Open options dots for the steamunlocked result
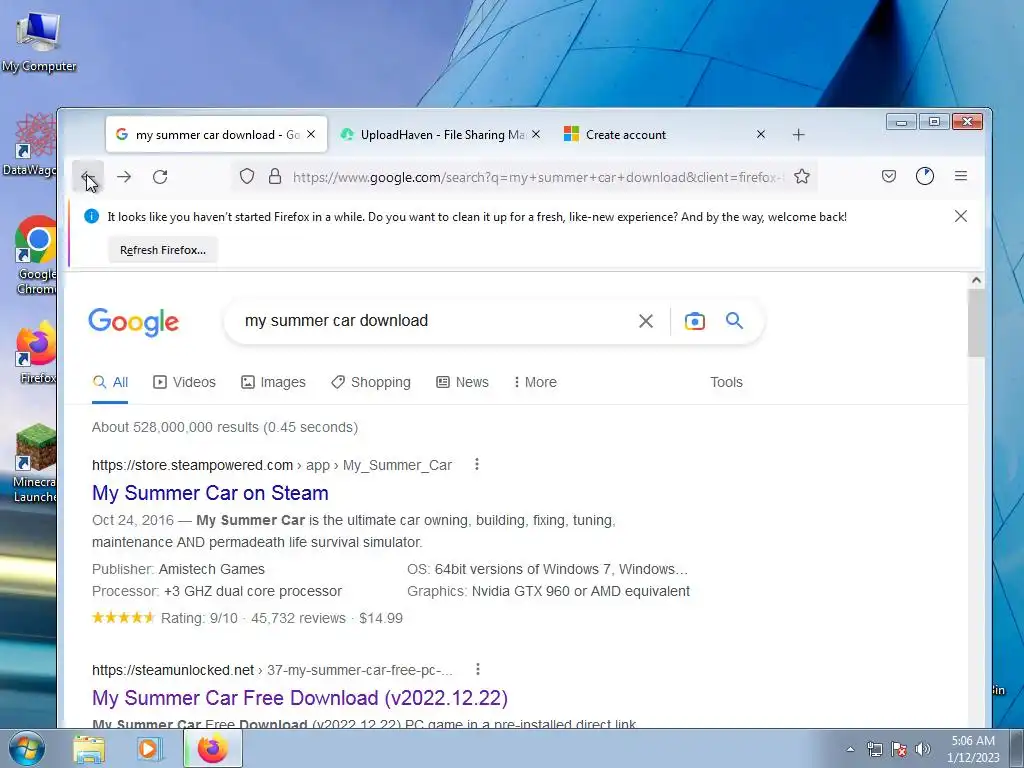Image resolution: width=1024 pixels, height=768 pixels. (x=478, y=669)
